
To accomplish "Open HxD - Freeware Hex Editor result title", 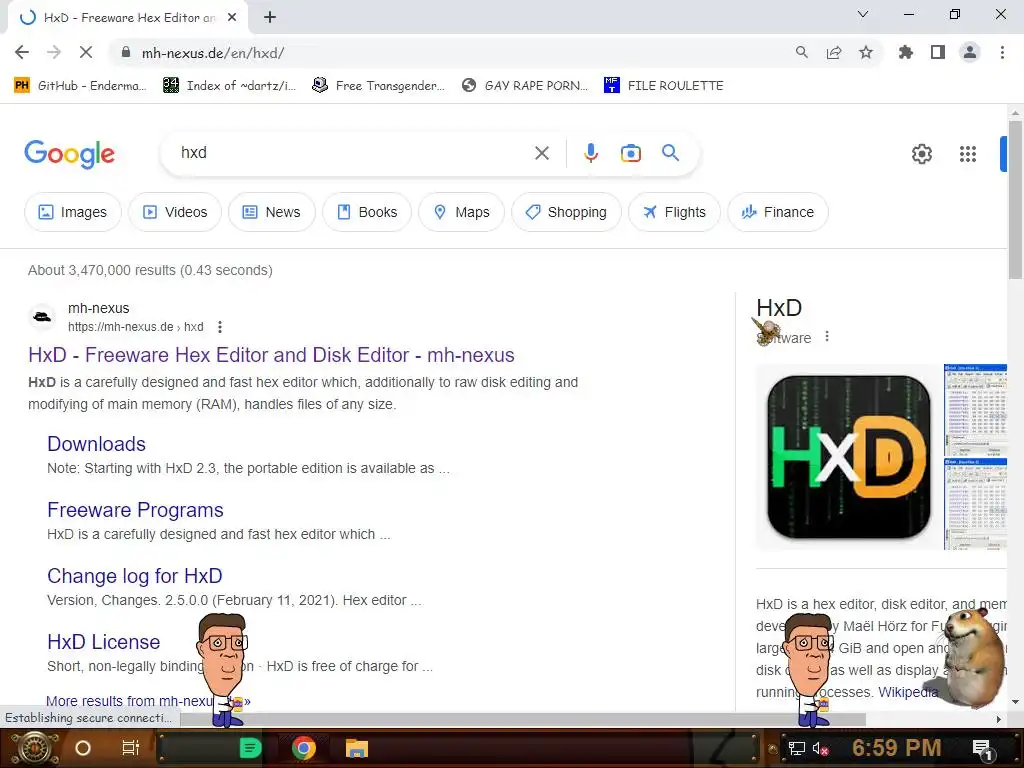I will (271, 355).
